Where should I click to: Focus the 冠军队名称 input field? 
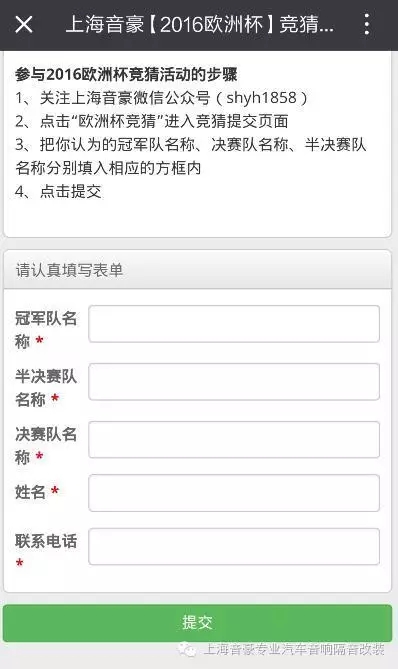[234, 324]
